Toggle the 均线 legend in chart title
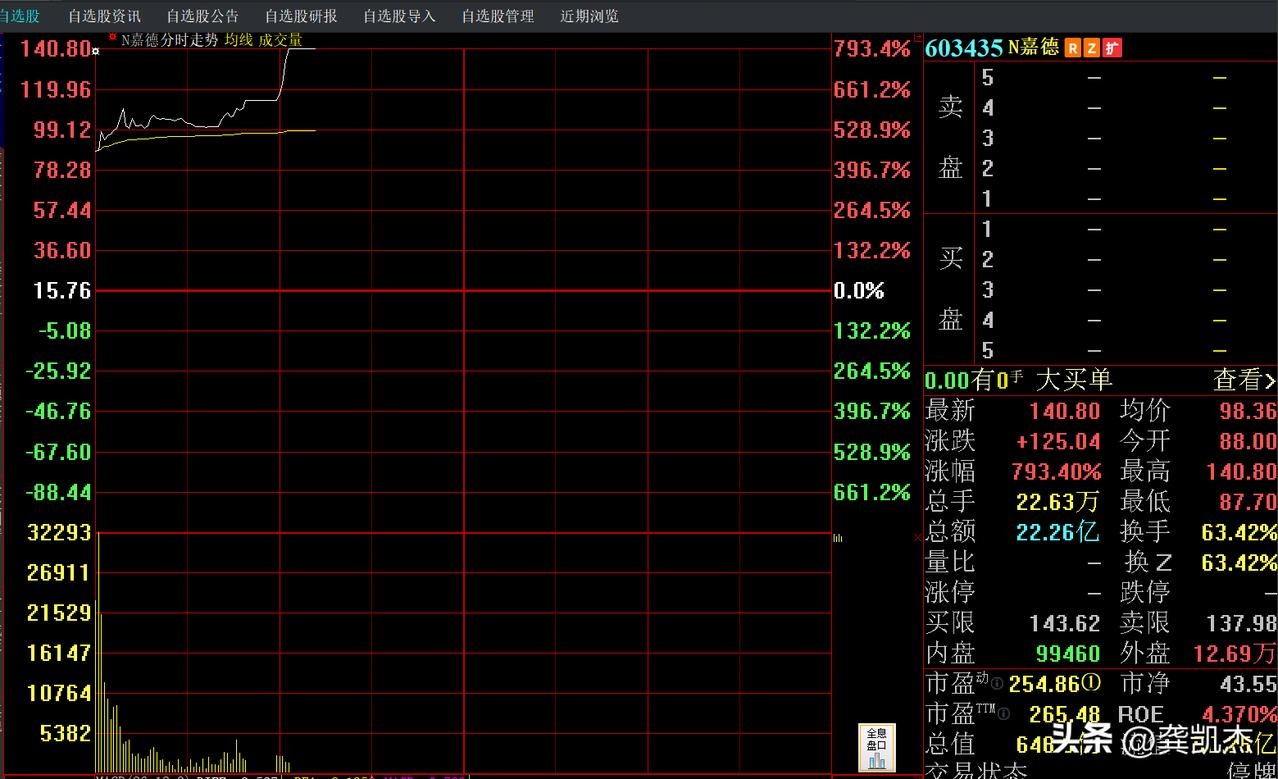This screenshot has height=779, width=1278. click(x=238, y=40)
